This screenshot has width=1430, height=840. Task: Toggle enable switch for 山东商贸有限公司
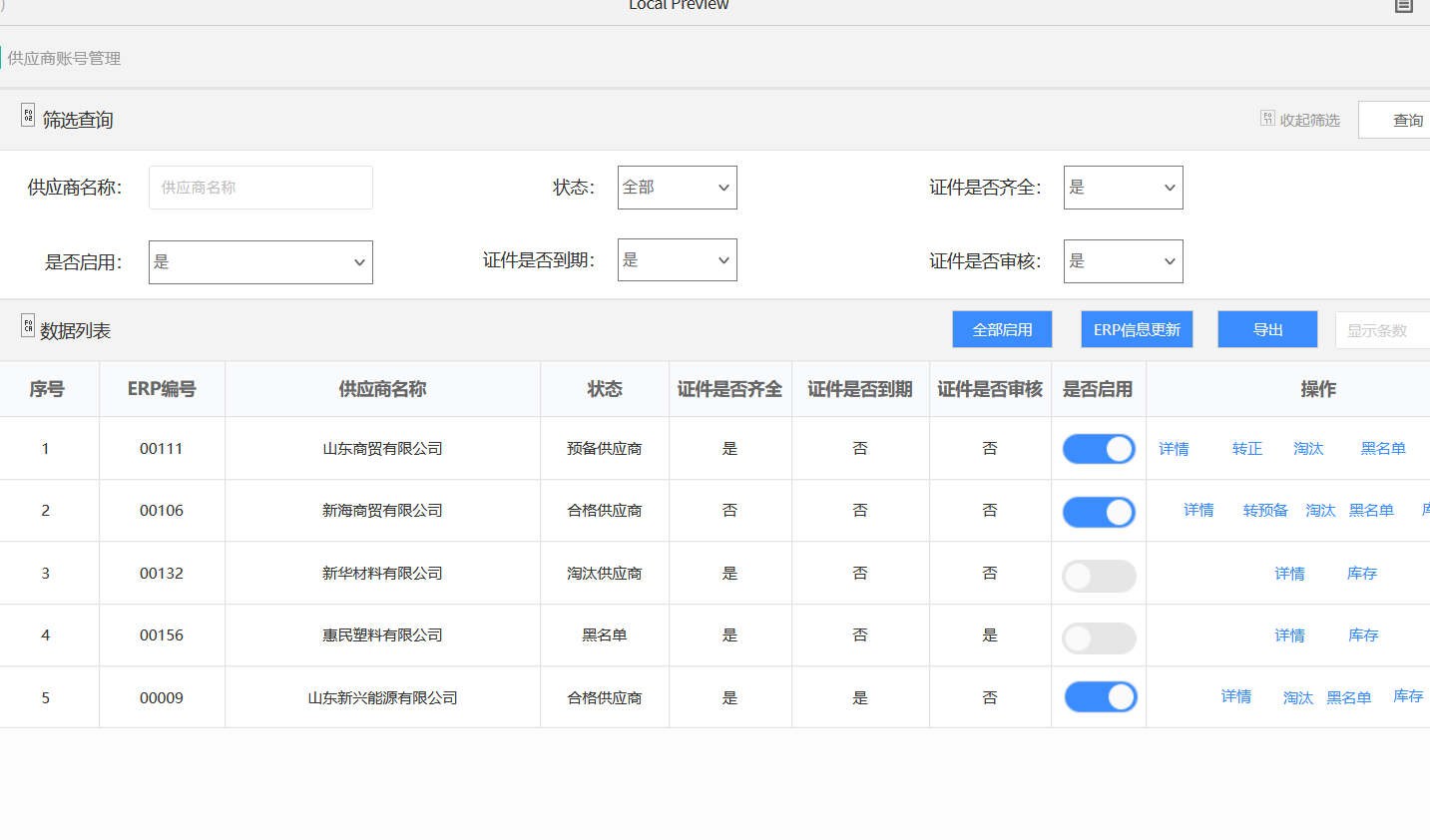1099,449
